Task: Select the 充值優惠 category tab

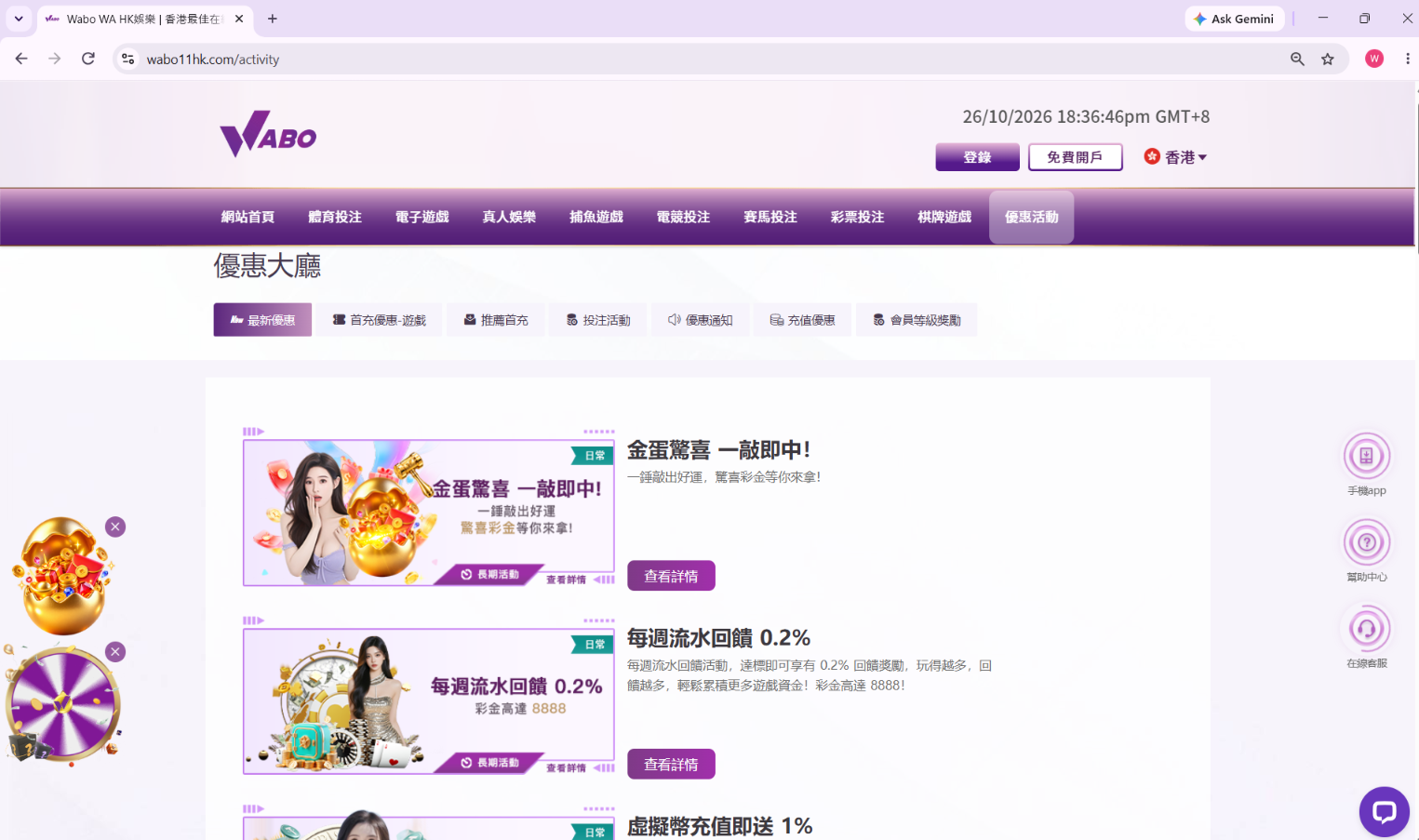Action: click(x=803, y=320)
